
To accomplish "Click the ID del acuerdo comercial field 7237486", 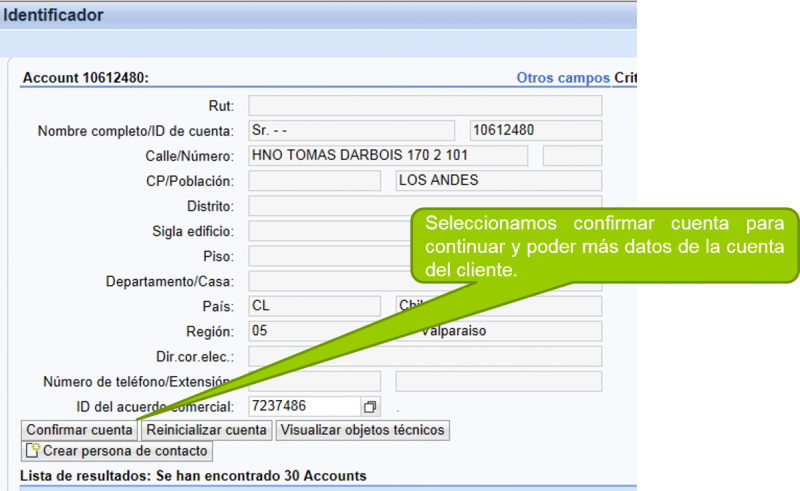I will pos(305,406).
